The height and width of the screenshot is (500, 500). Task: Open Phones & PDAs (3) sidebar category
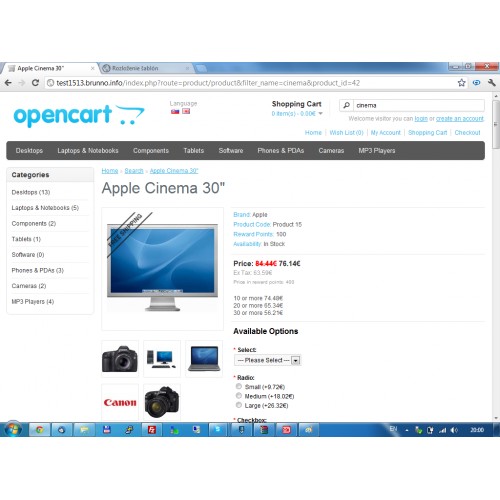tap(37, 270)
